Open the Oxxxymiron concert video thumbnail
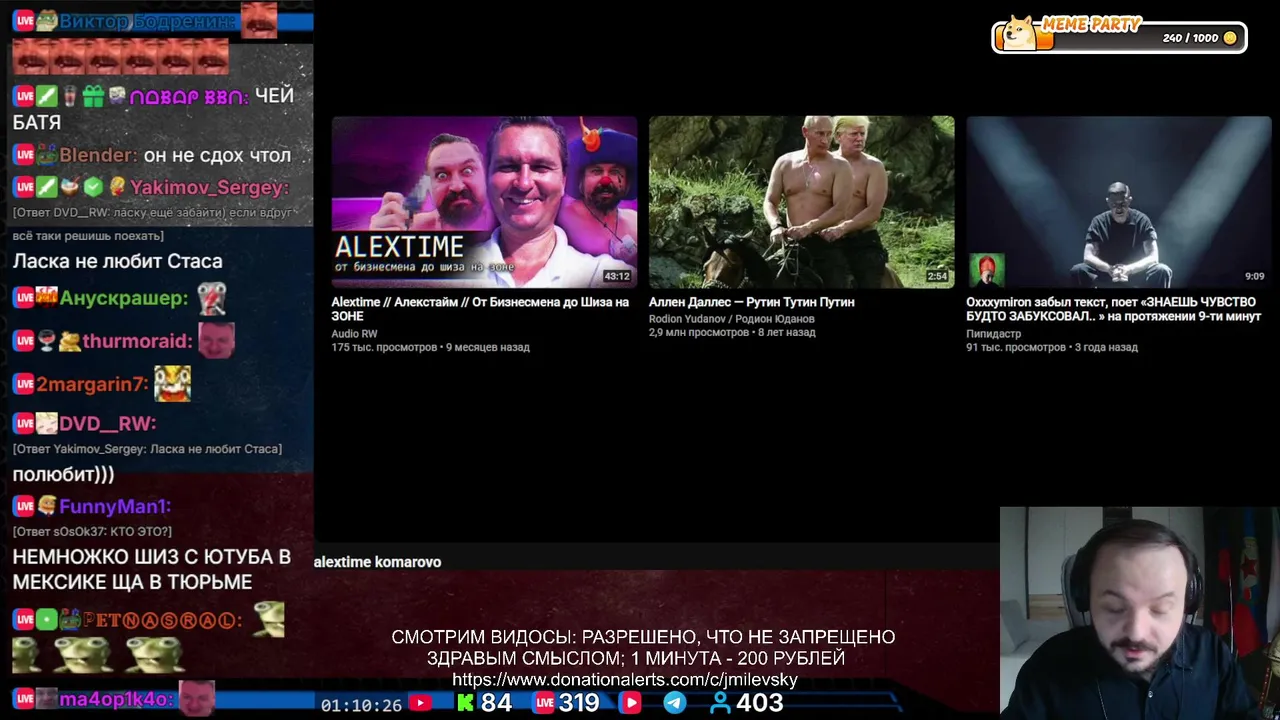 pyautogui.click(x=1118, y=202)
